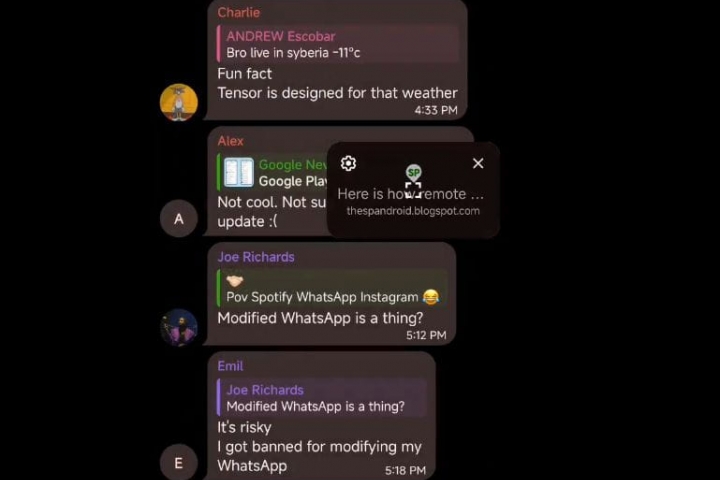Image resolution: width=720 pixels, height=480 pixels.
Task: Tap the Emil sender name
Action: [x=230, y=366]
